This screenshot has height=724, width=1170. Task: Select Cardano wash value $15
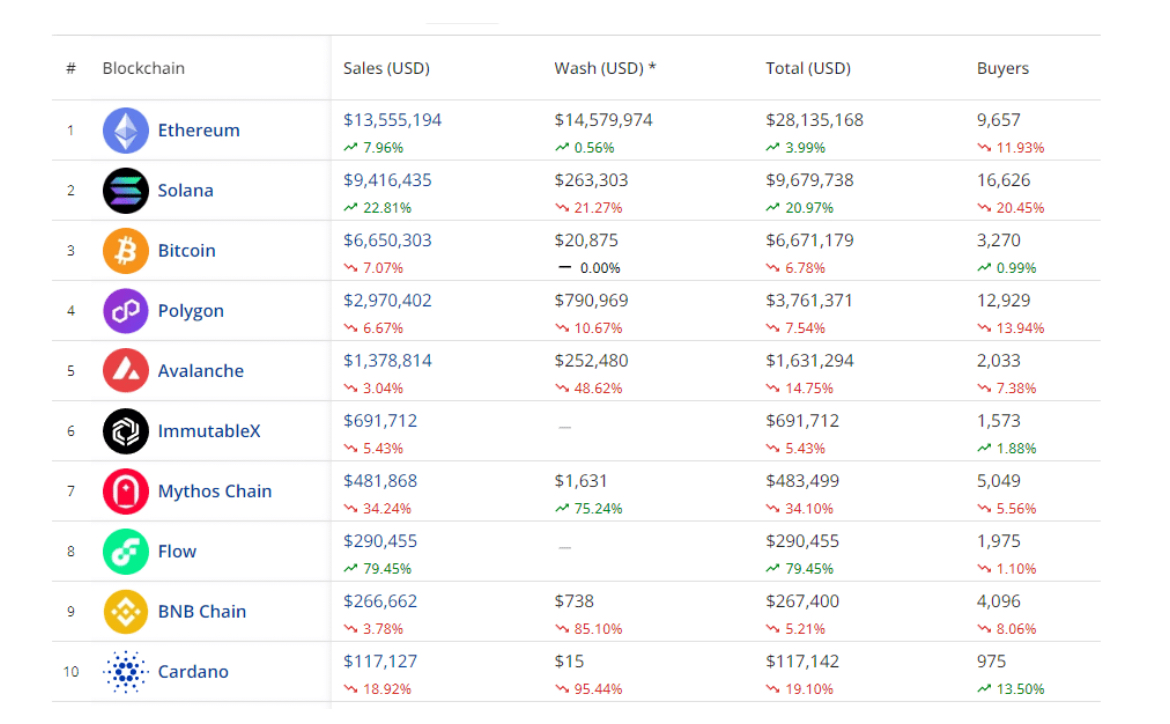pos(569,662)
